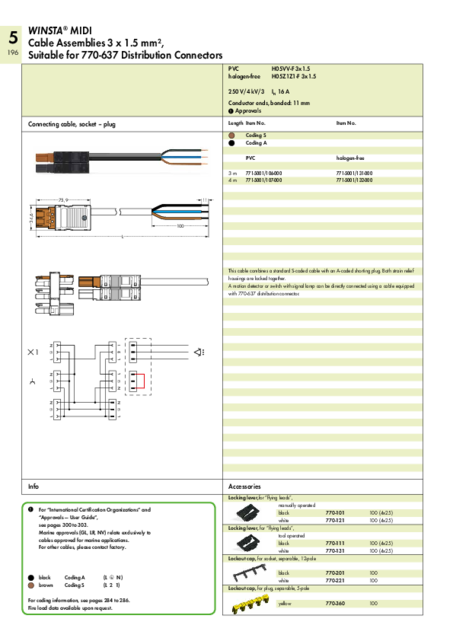
Task: Click accessory item number 770-201
Action: coord(335,573)
